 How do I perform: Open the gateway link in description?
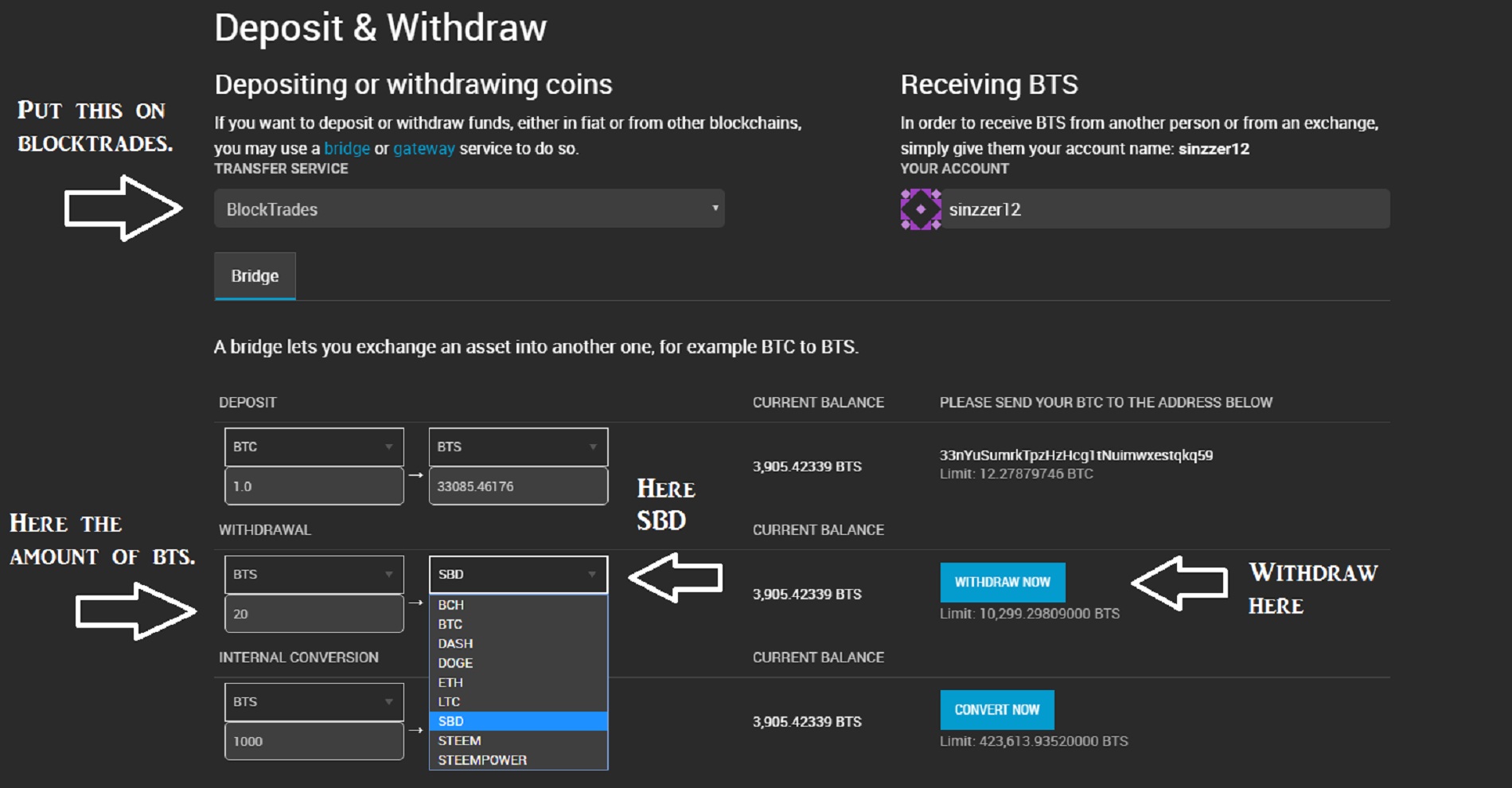tap(424, 148)
